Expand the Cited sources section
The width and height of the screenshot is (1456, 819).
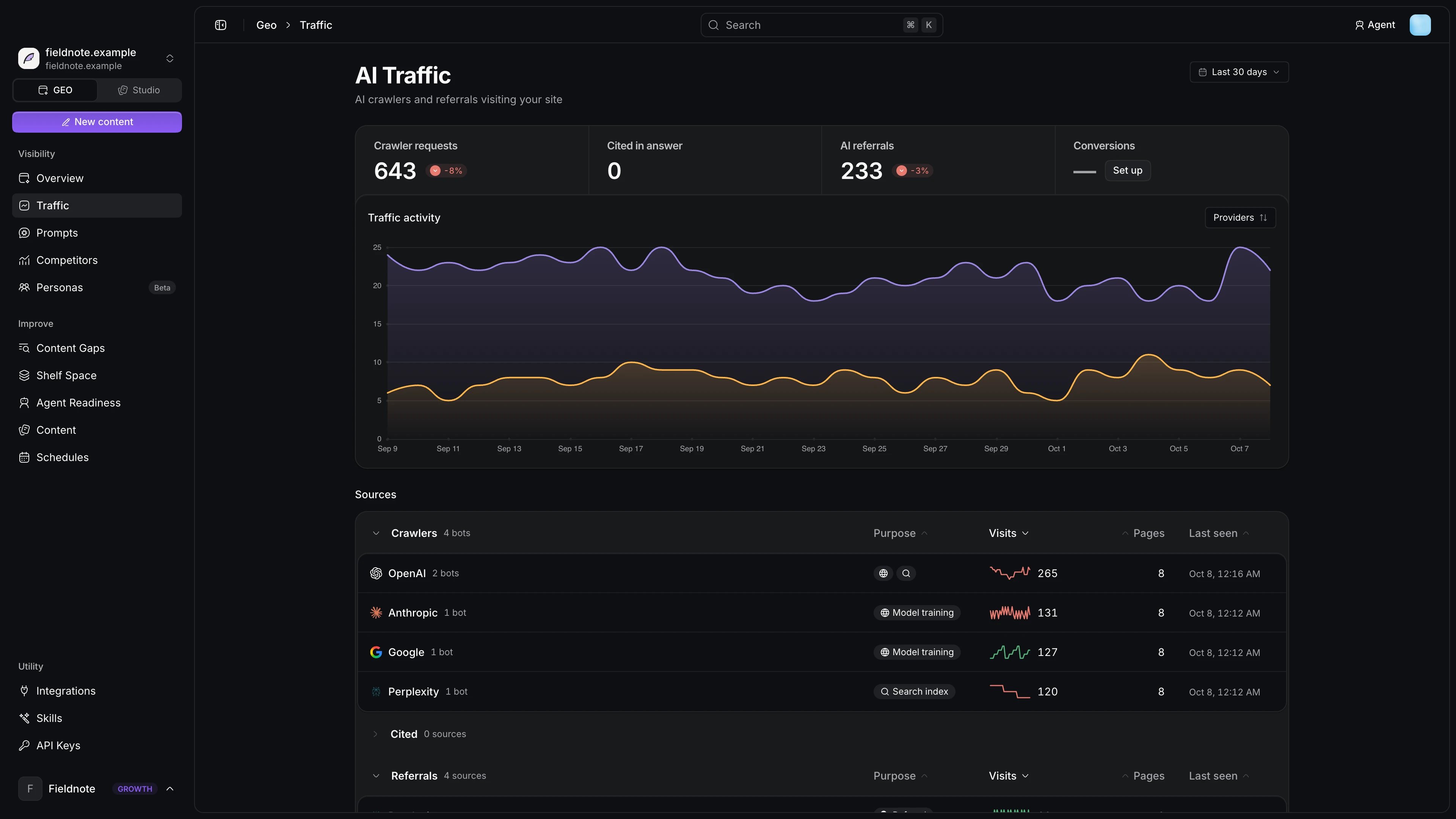pos(375,734)
